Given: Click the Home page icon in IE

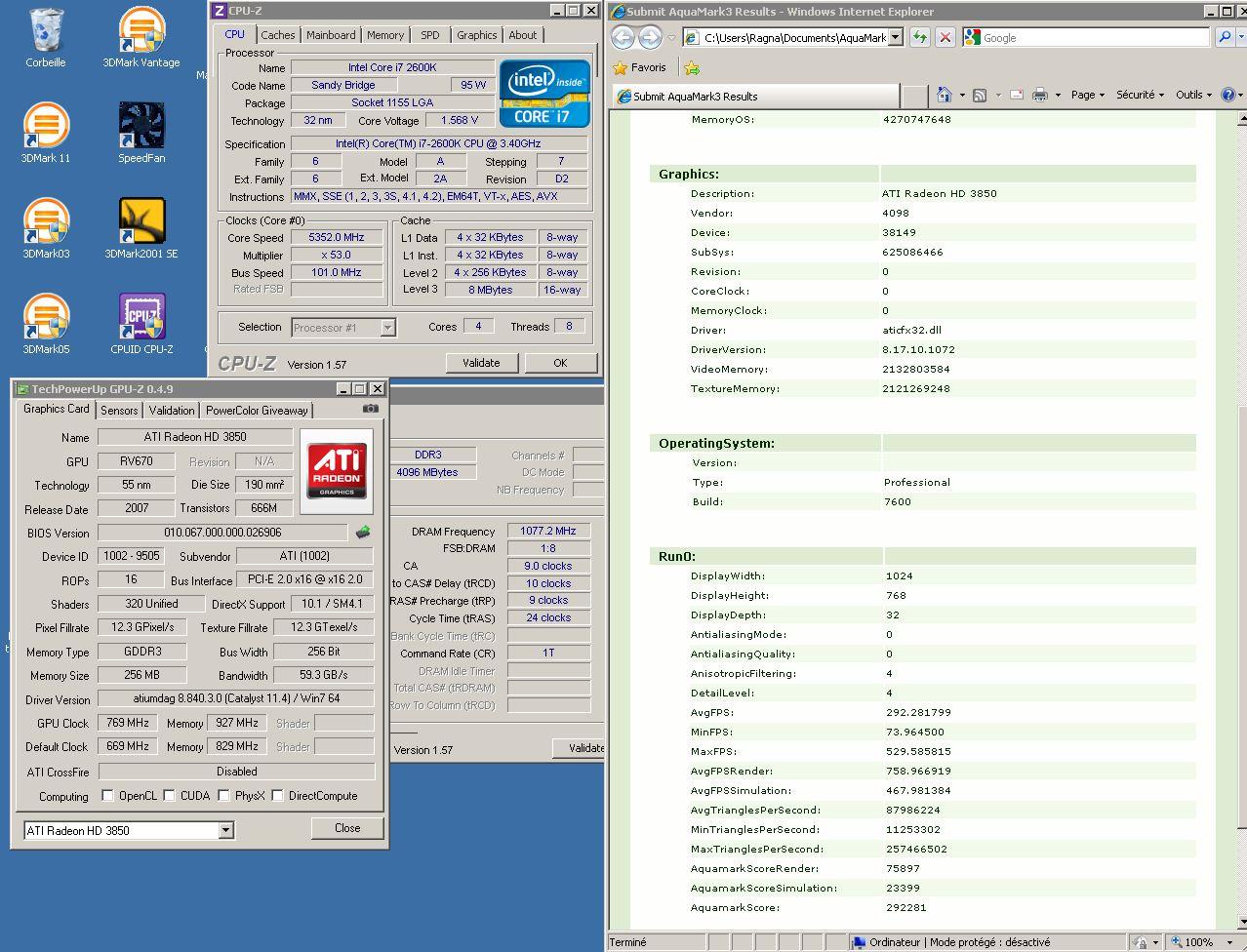Looking at the screenshot, I should point(944,95).
